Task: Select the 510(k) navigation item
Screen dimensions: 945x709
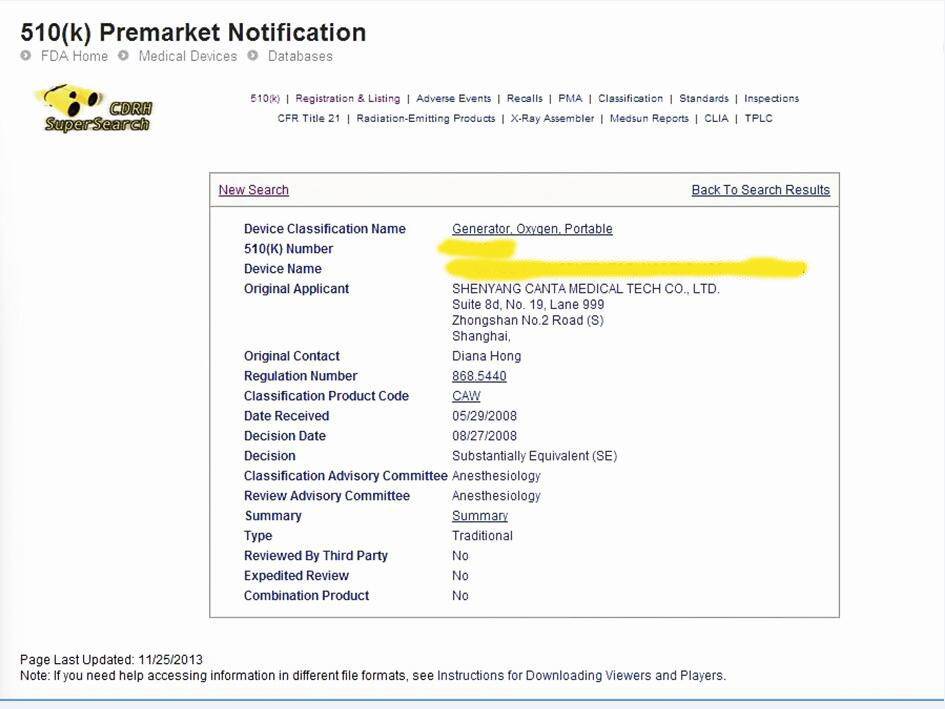Action: [265, 98]
